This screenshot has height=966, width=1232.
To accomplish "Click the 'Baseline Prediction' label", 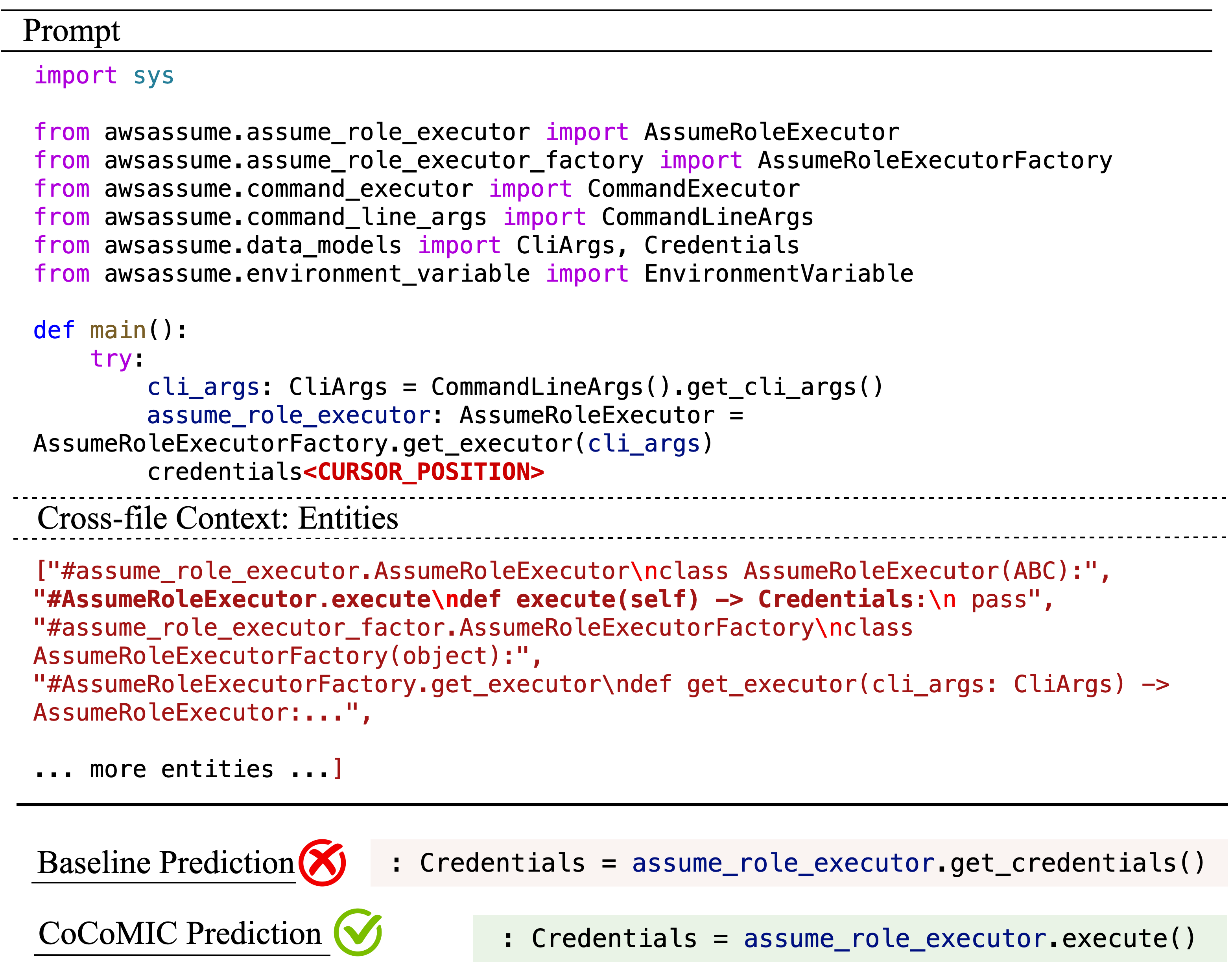I will [165, 863].
